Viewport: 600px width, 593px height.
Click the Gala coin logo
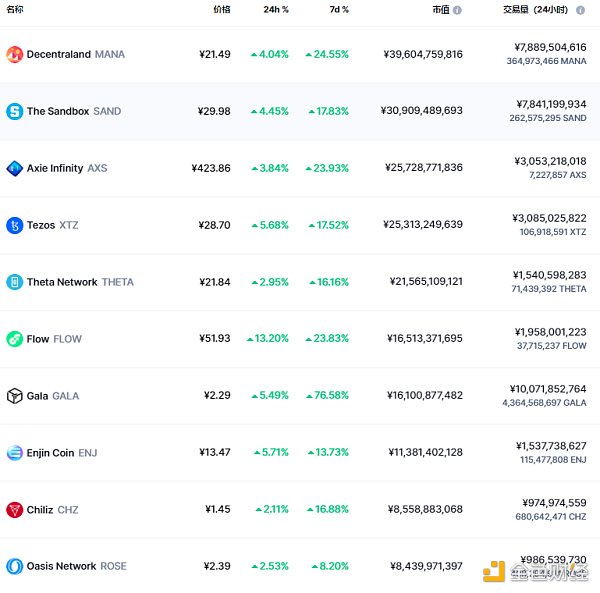14,396
